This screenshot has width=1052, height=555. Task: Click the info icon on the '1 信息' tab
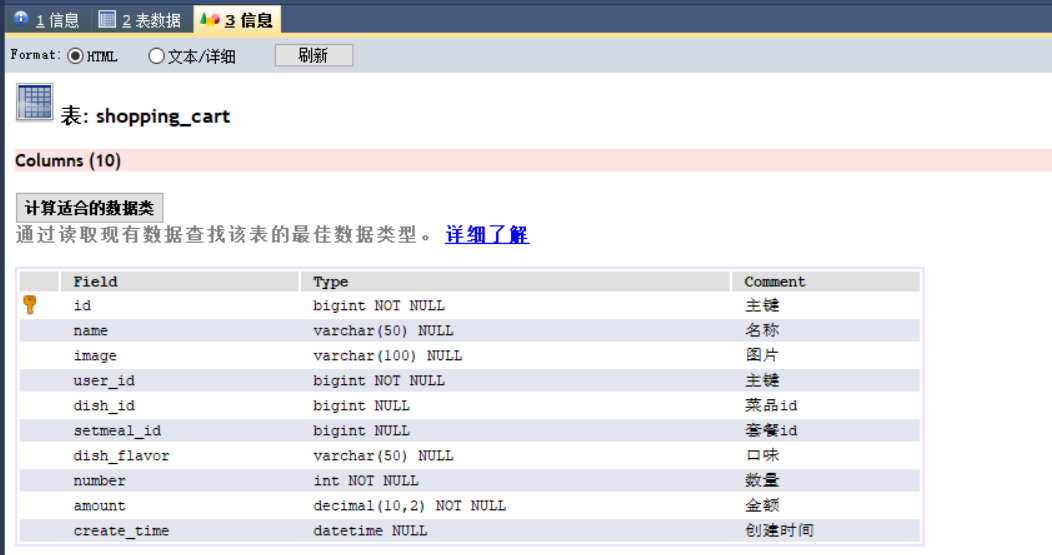(21, 18)
